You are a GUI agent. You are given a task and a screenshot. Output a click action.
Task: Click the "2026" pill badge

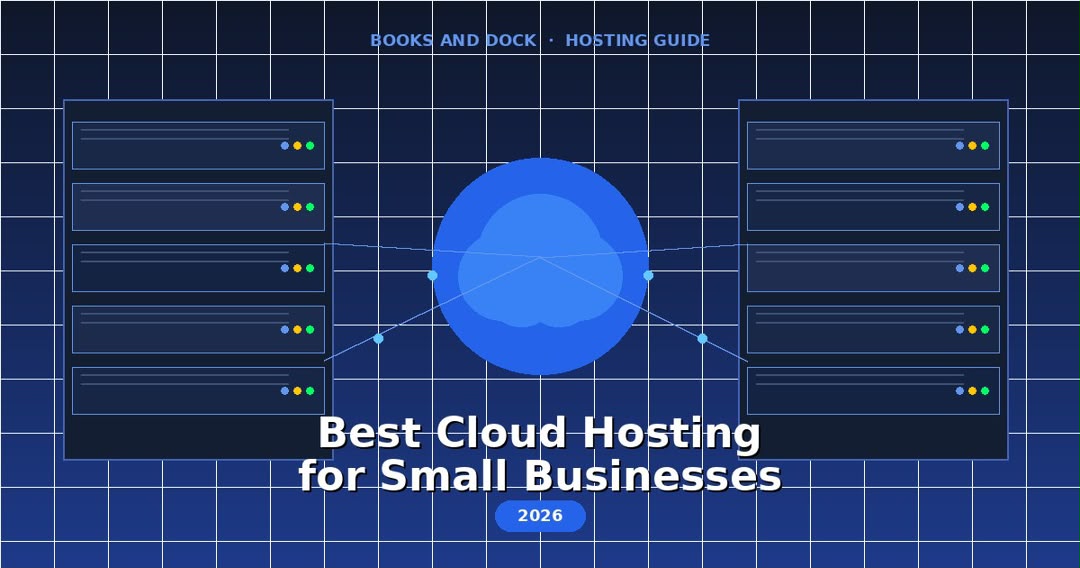540,516
